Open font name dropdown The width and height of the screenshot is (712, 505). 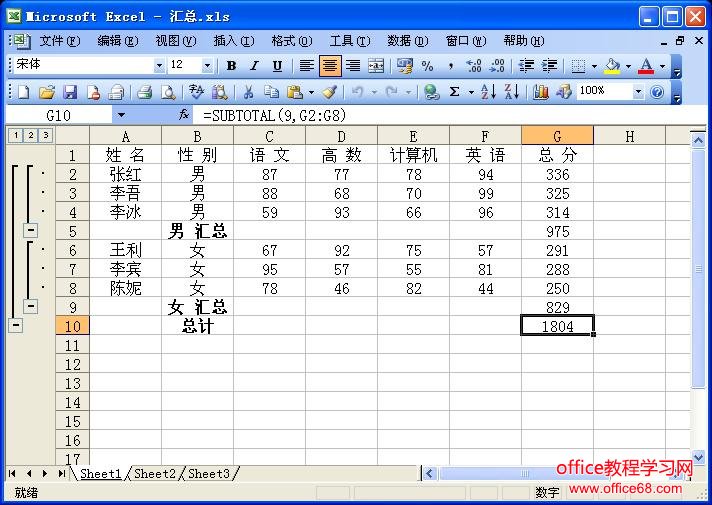(x=159, y=66)
